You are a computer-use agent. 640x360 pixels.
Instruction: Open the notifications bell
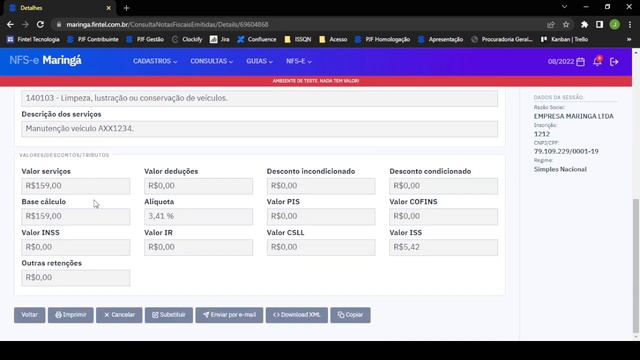[597, 61]
